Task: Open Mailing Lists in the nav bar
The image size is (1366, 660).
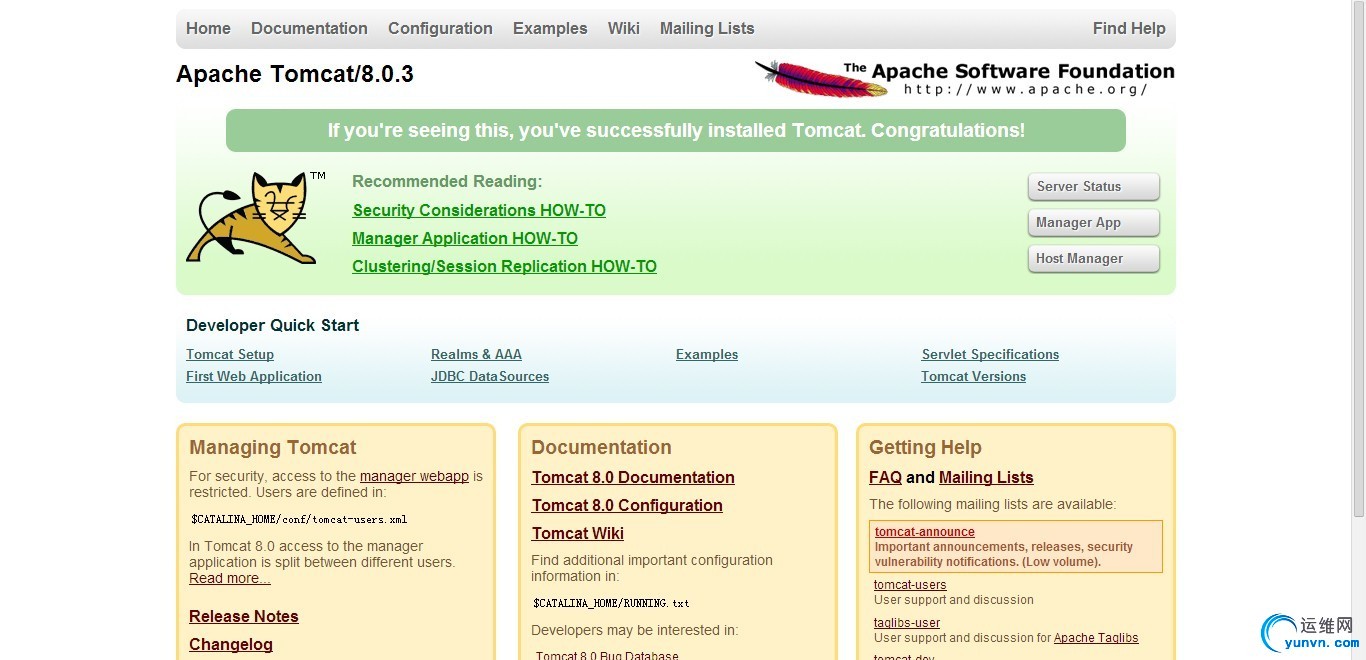Action: (x=707, y=28)
